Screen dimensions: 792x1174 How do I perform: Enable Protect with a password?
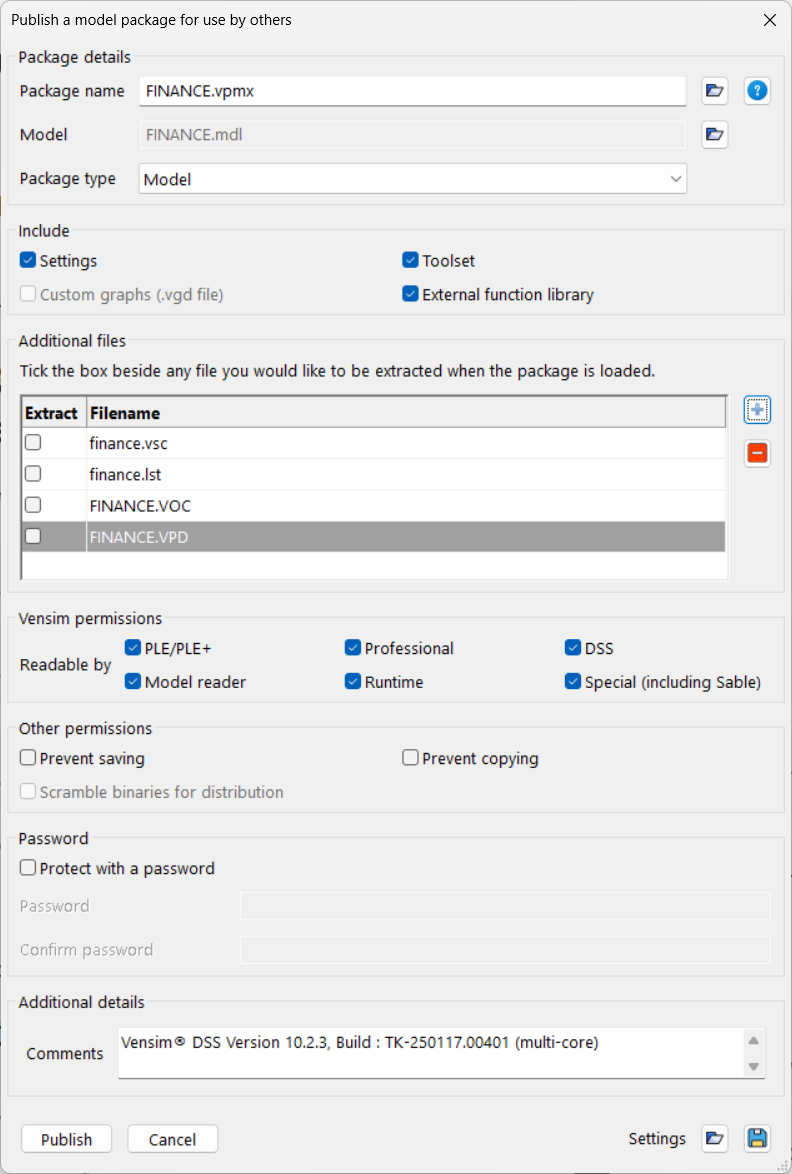(28, 868)
